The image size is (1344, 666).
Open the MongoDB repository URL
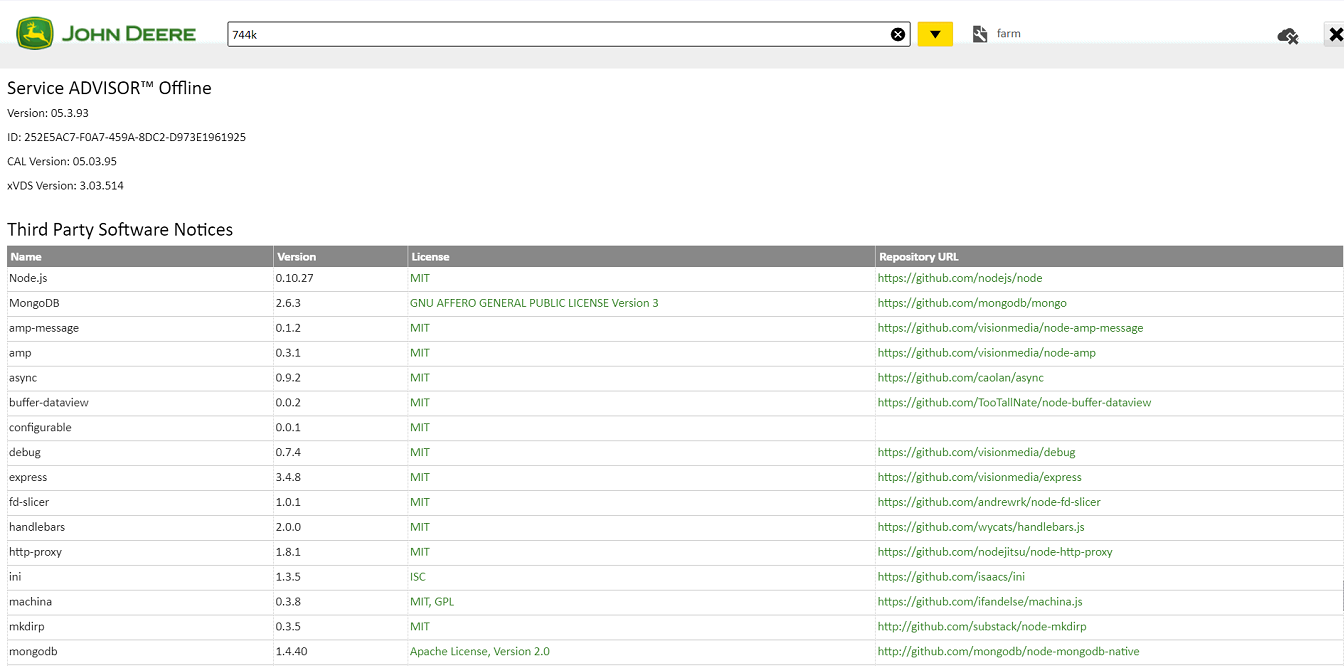coord(971,303)
